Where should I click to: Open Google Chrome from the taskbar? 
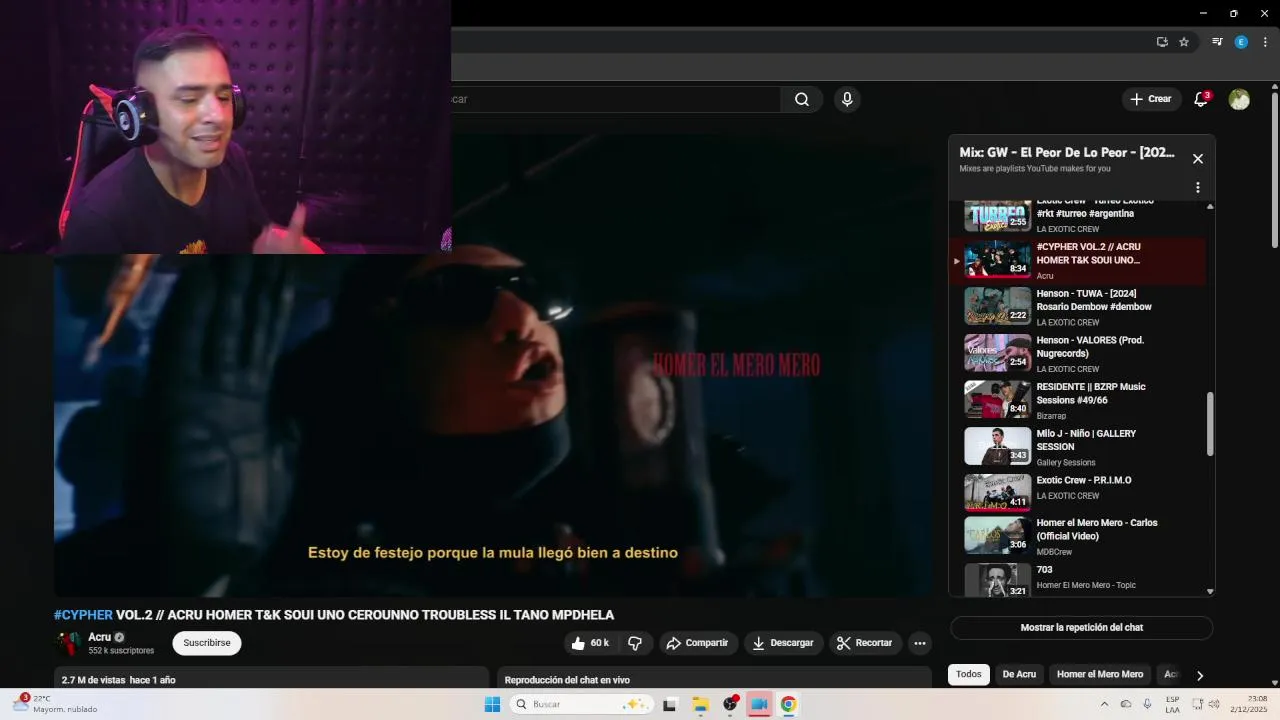(788, 704)
